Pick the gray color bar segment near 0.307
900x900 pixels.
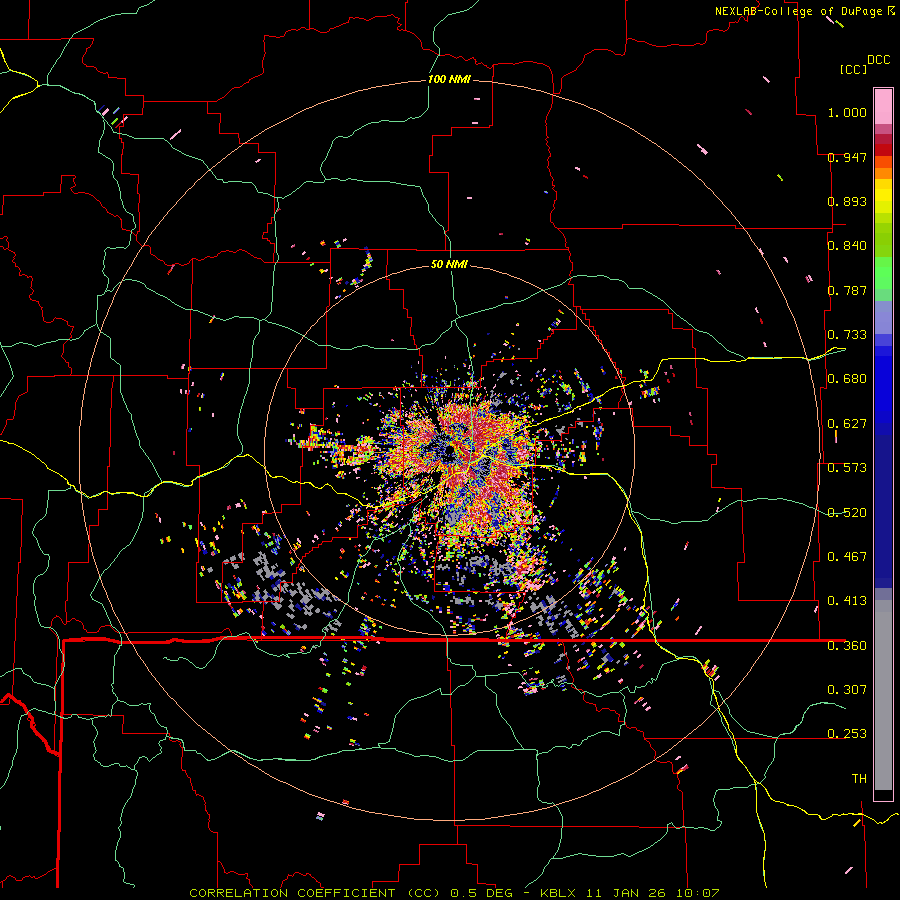pos(883,695)
